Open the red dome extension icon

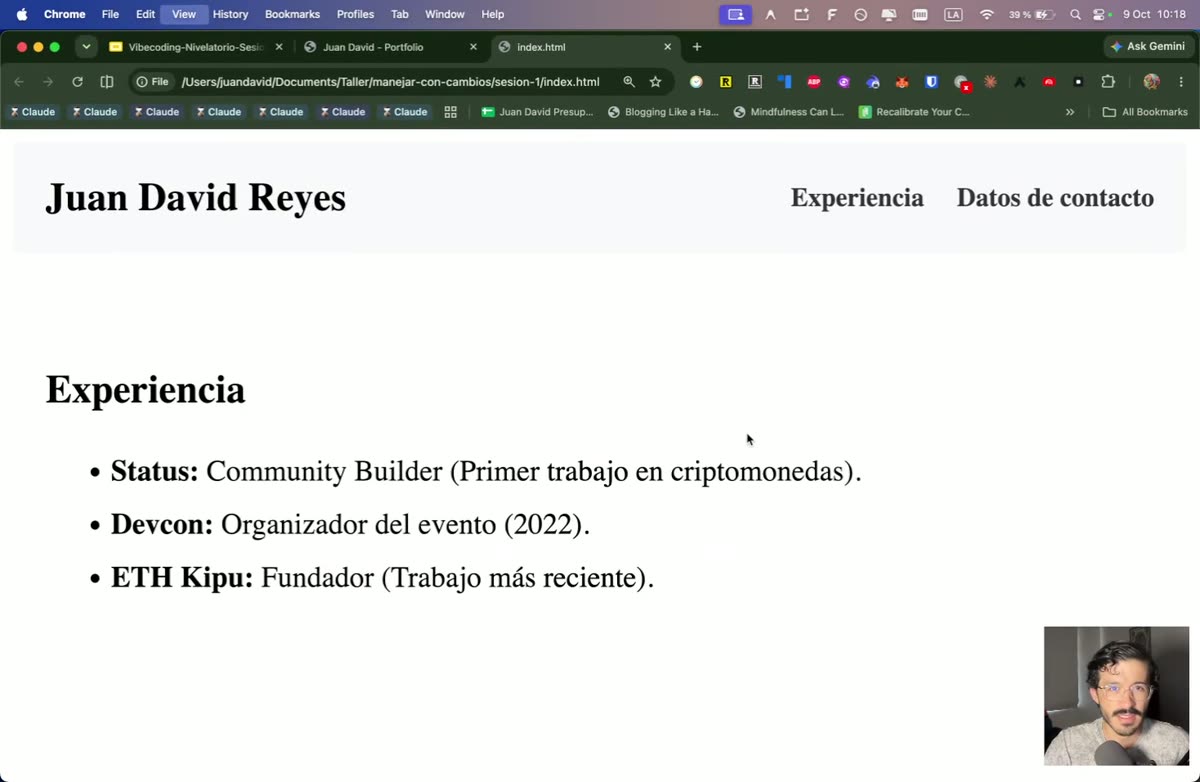click(1049, 82)
